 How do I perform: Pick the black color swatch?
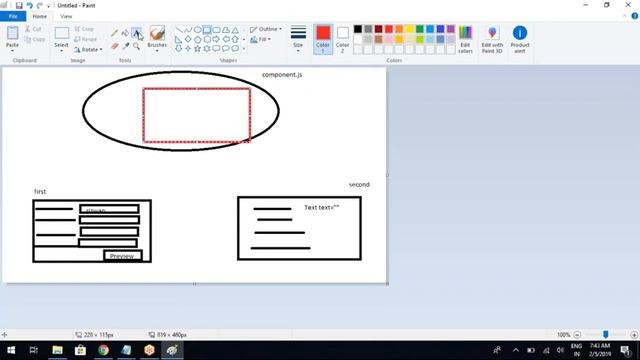point(358,29)
